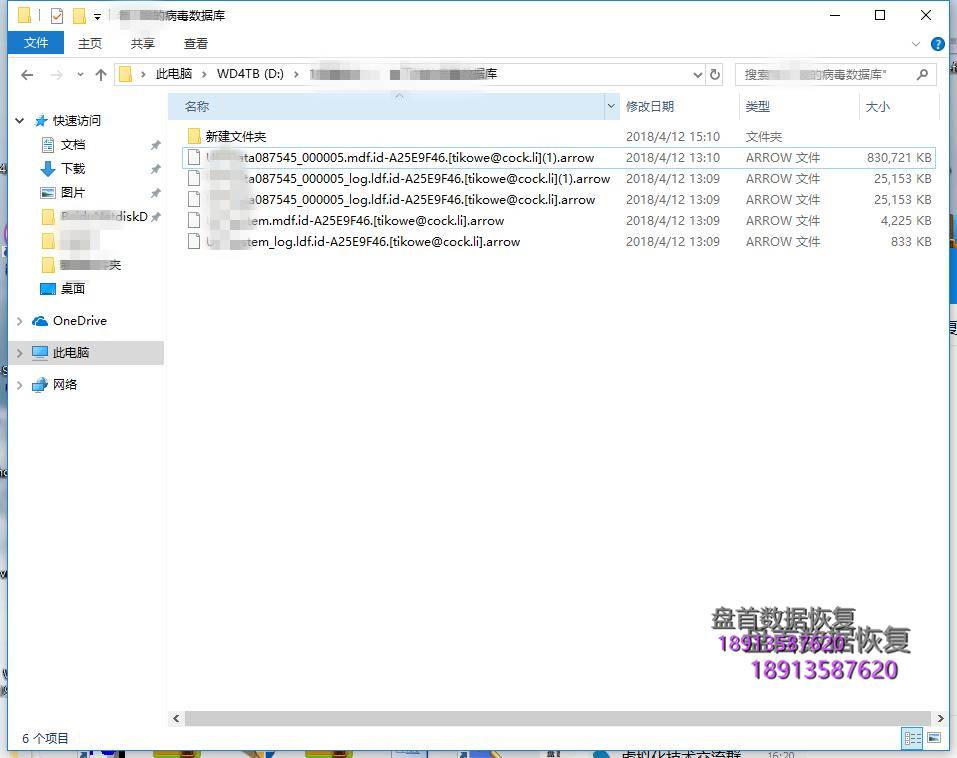The image size is (957, 758).
Task: Click the folder icon in the address bar
Action: pos(125,74)
